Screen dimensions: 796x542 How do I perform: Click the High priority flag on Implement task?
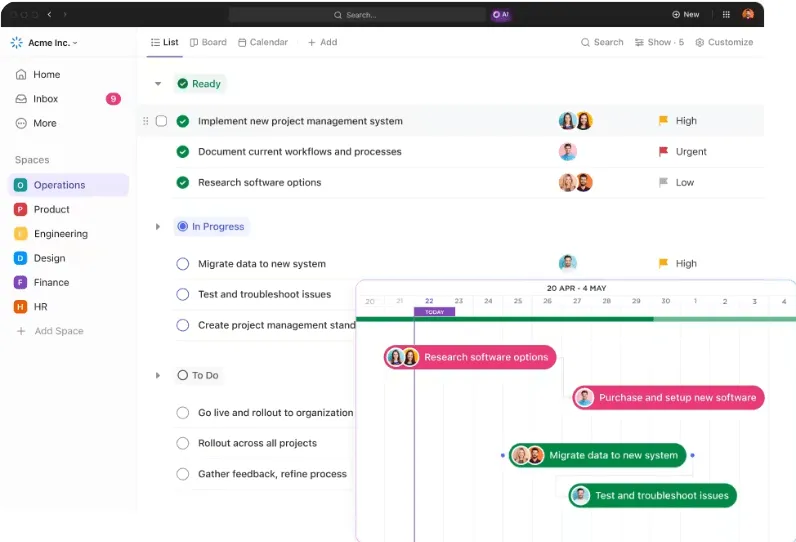[663, 121]
